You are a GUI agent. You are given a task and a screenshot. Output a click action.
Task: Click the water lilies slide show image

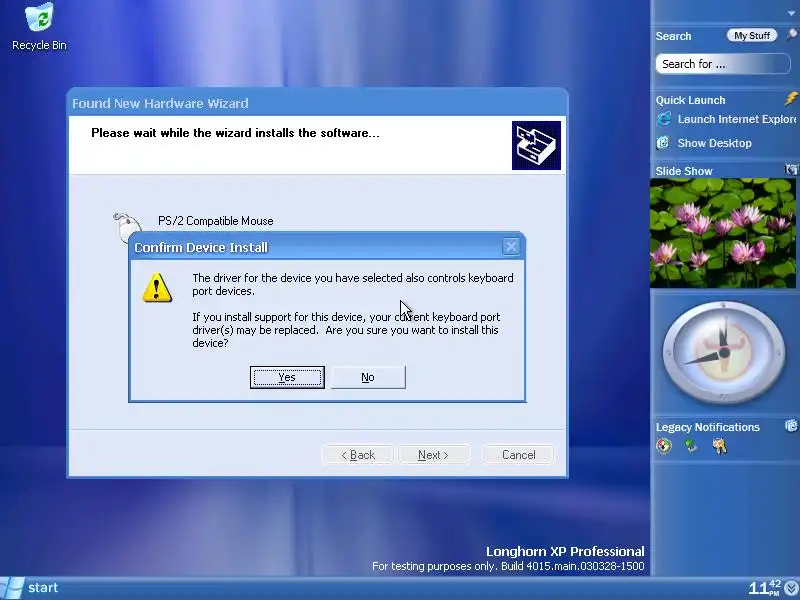click(x=723, y=233)
